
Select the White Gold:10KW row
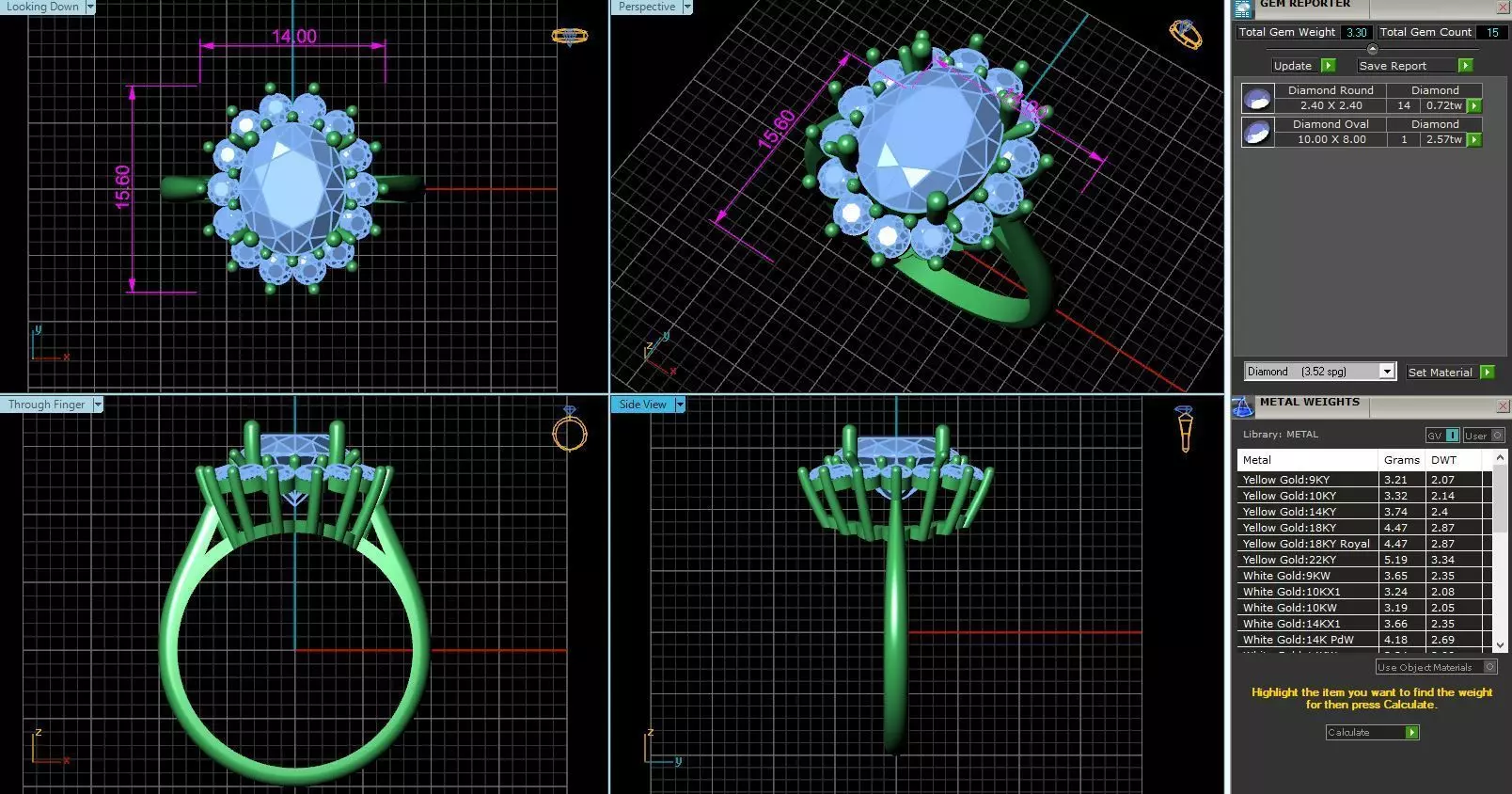tap(1364, 608)
